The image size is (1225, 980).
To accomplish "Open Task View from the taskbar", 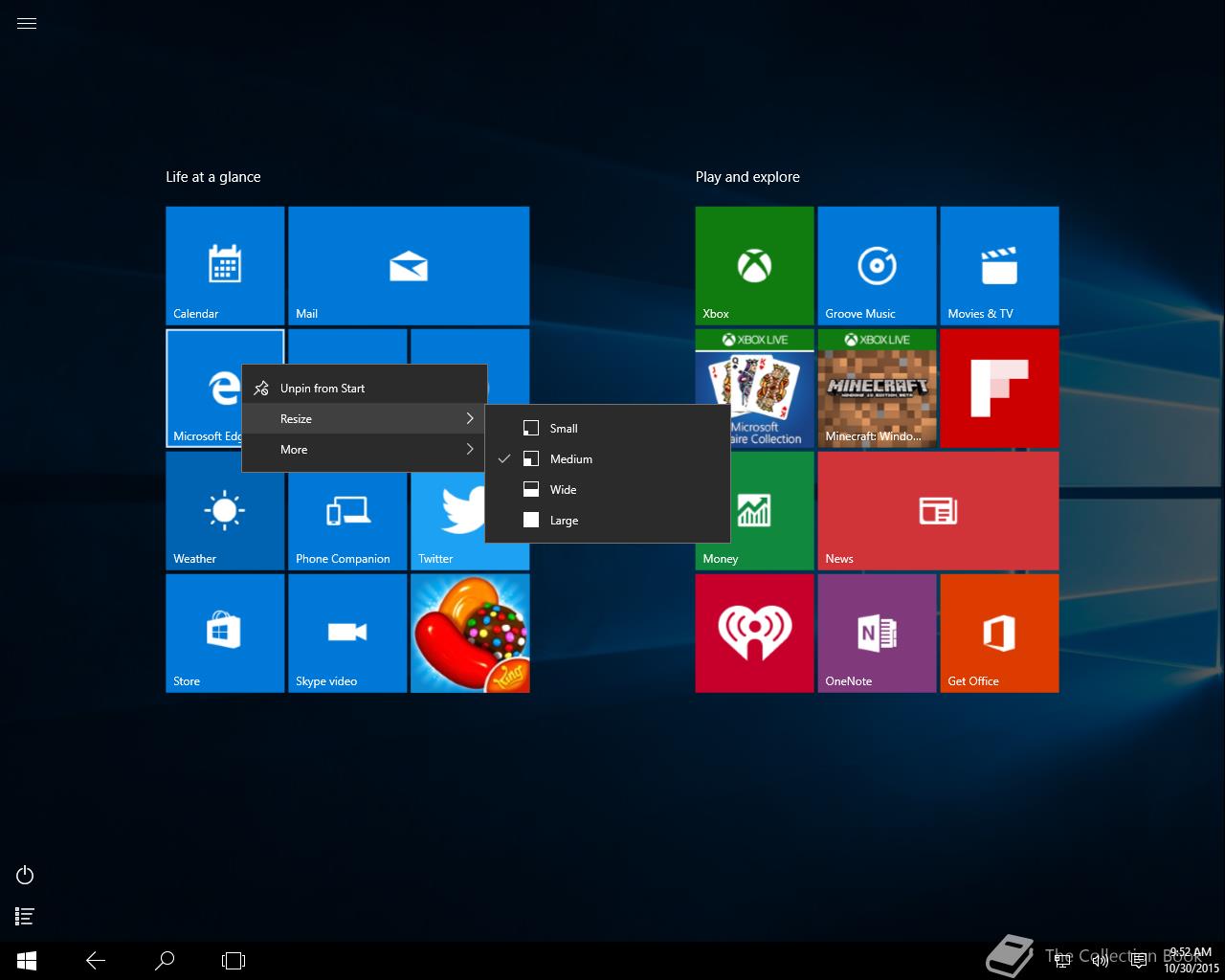I will [x=234, y=961].
